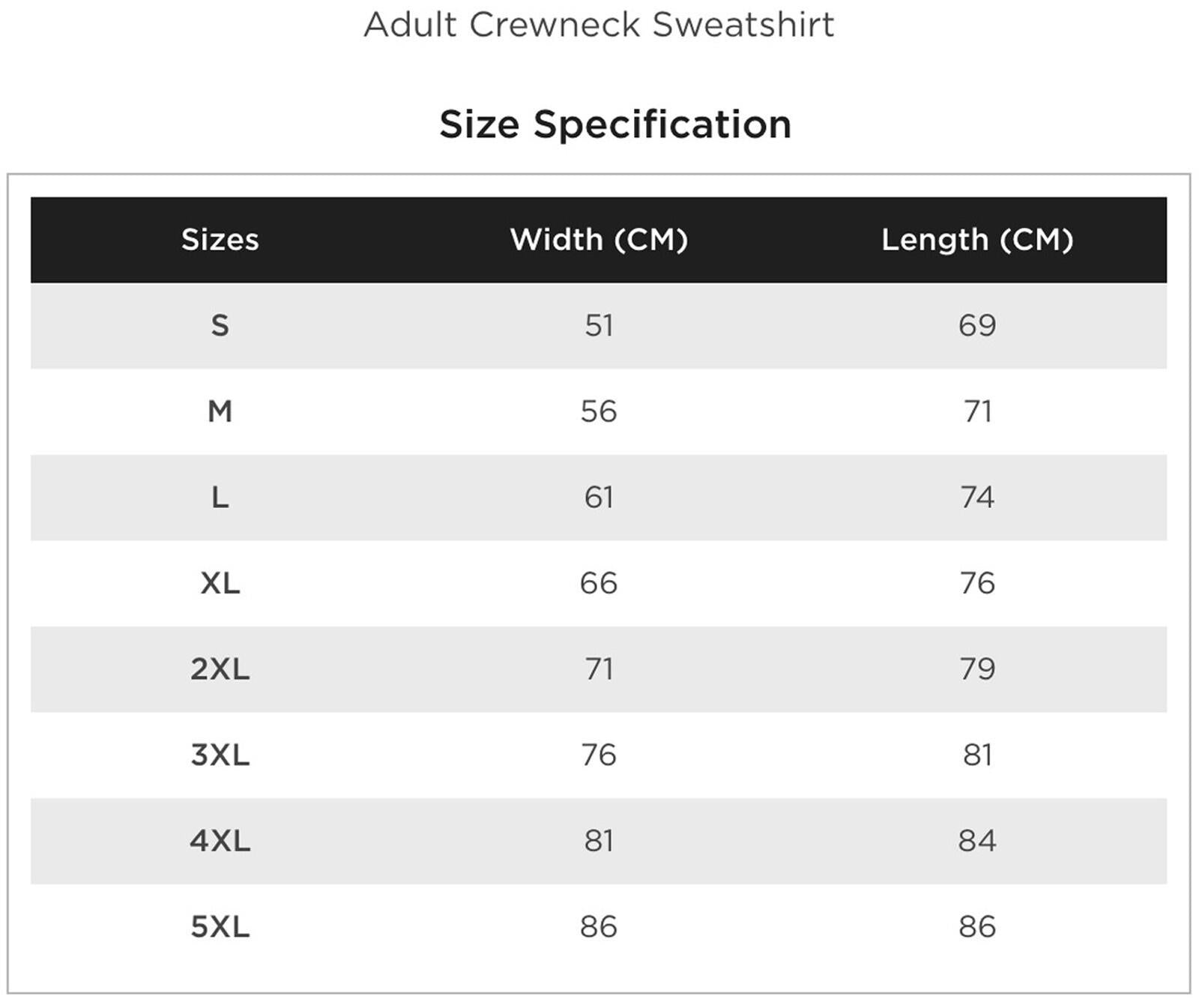Select the 4XL size row label
The height and width of the screenshot is (1008, 1199).
pos(220,841)
